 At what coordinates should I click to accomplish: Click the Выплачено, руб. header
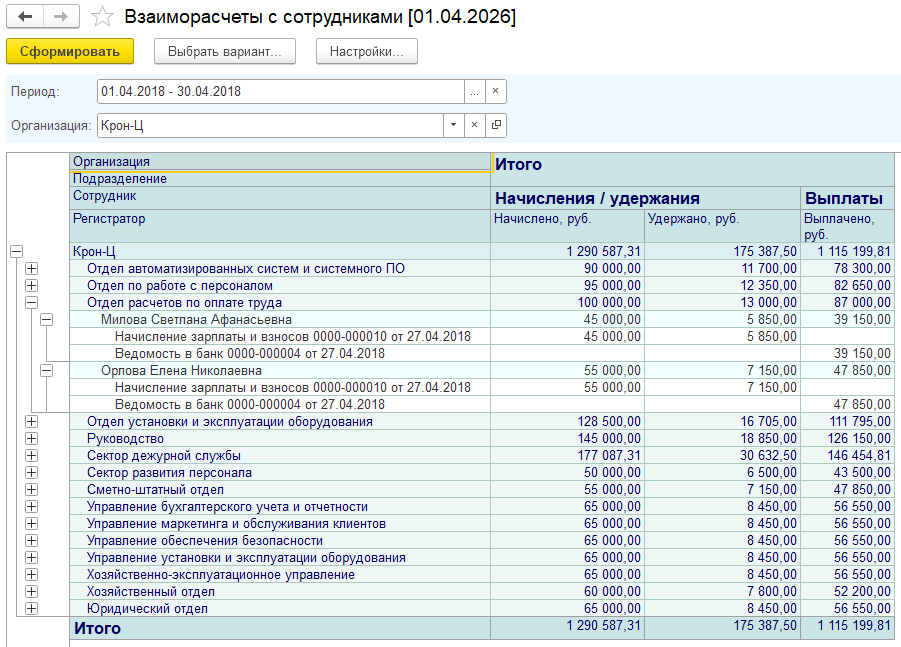coord(847,226)
